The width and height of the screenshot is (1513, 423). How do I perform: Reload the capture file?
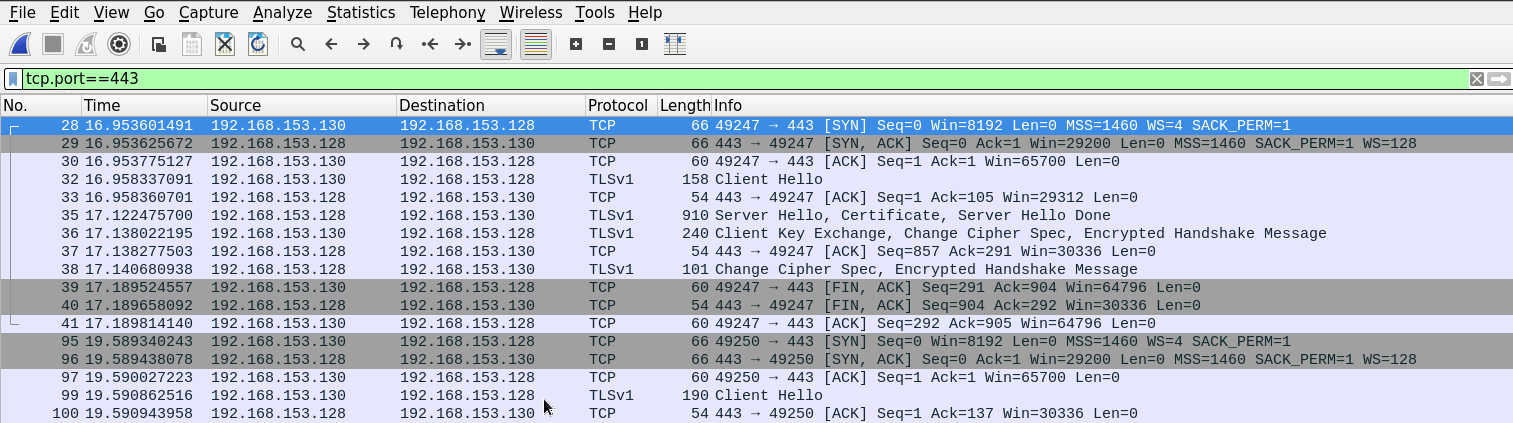(x=258, y=44)
